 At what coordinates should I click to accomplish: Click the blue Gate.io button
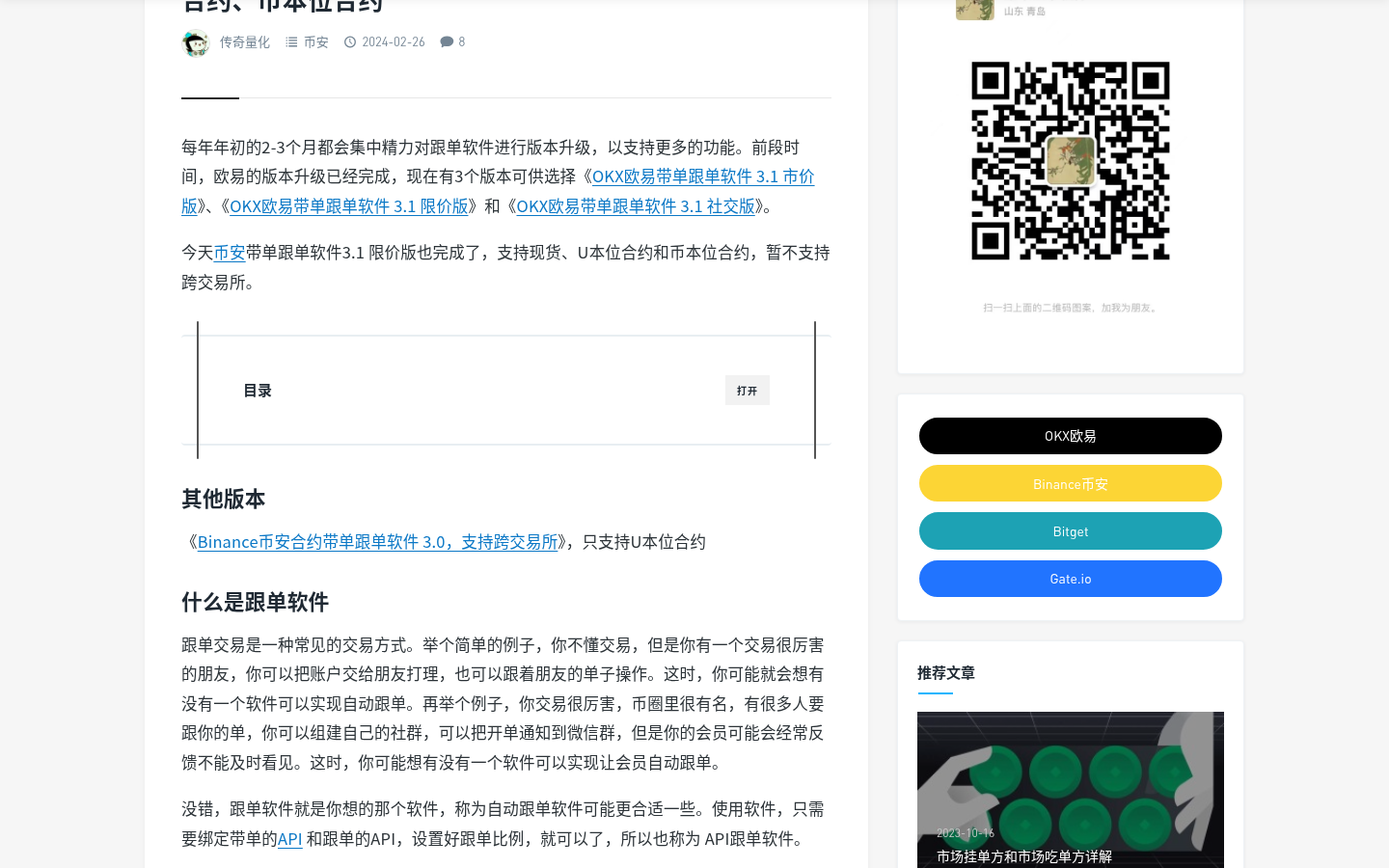[x=1071, y=579]
